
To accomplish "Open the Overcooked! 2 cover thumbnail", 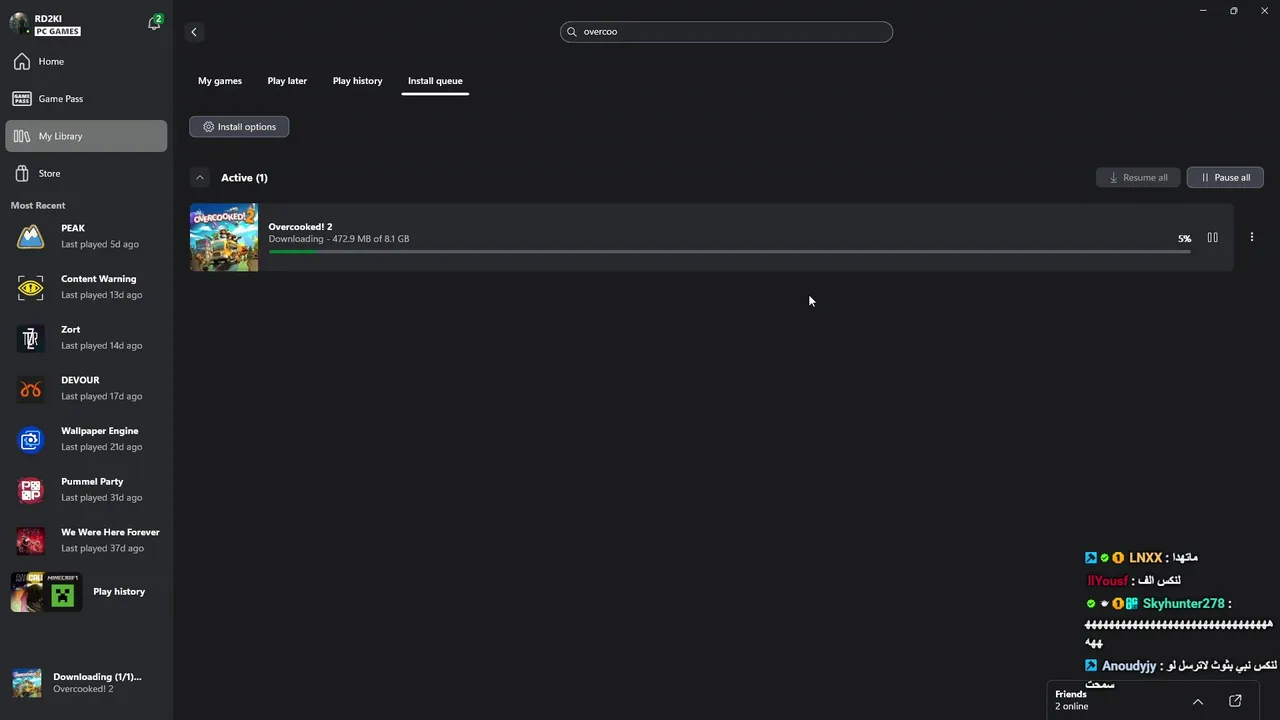I will (x=224, y=238).
